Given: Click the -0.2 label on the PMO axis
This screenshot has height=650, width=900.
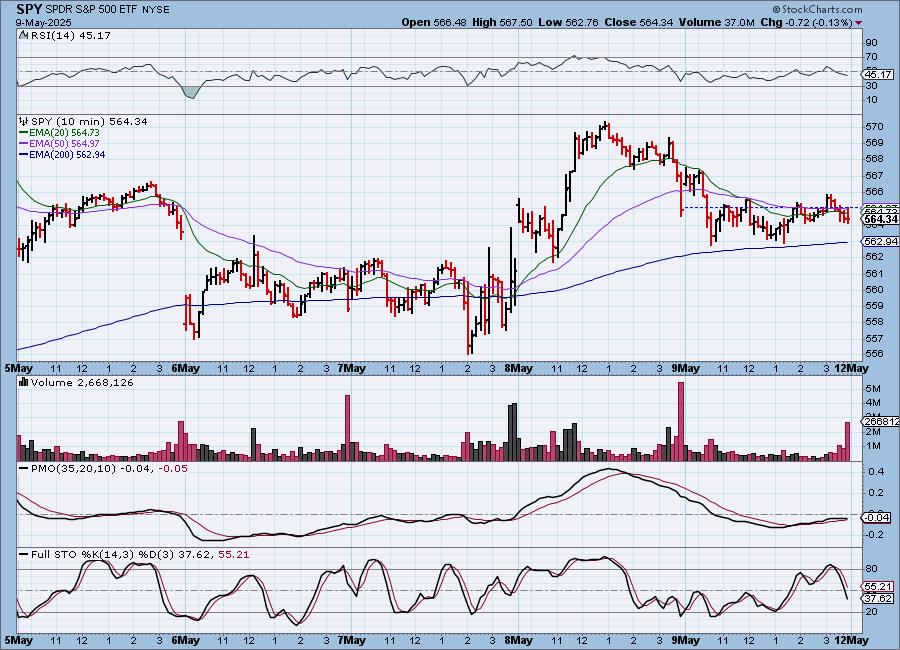Looking at the screenshot, I should pyautogui.click(x=875, y=534).
